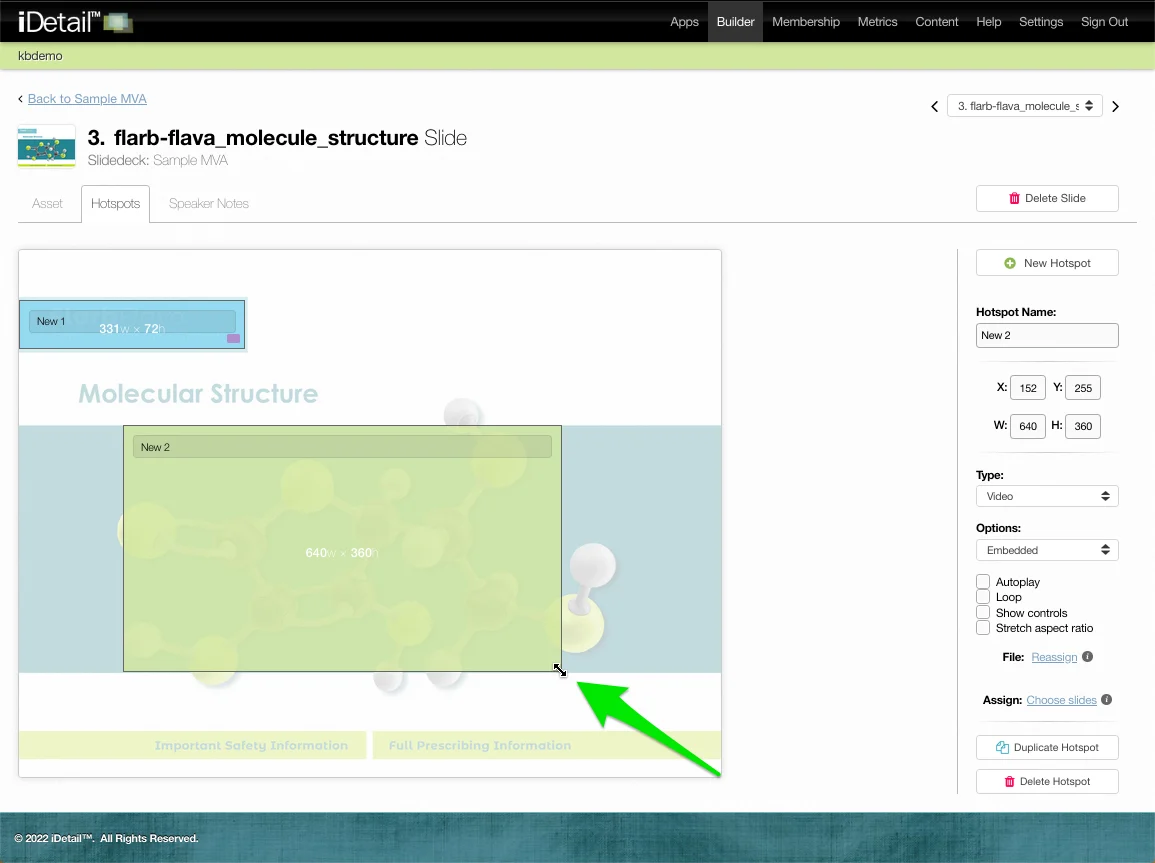This screenshot has height=863, width=1155.
Task: Open the Options dropdown showing Embedded
Action: 1047,550
